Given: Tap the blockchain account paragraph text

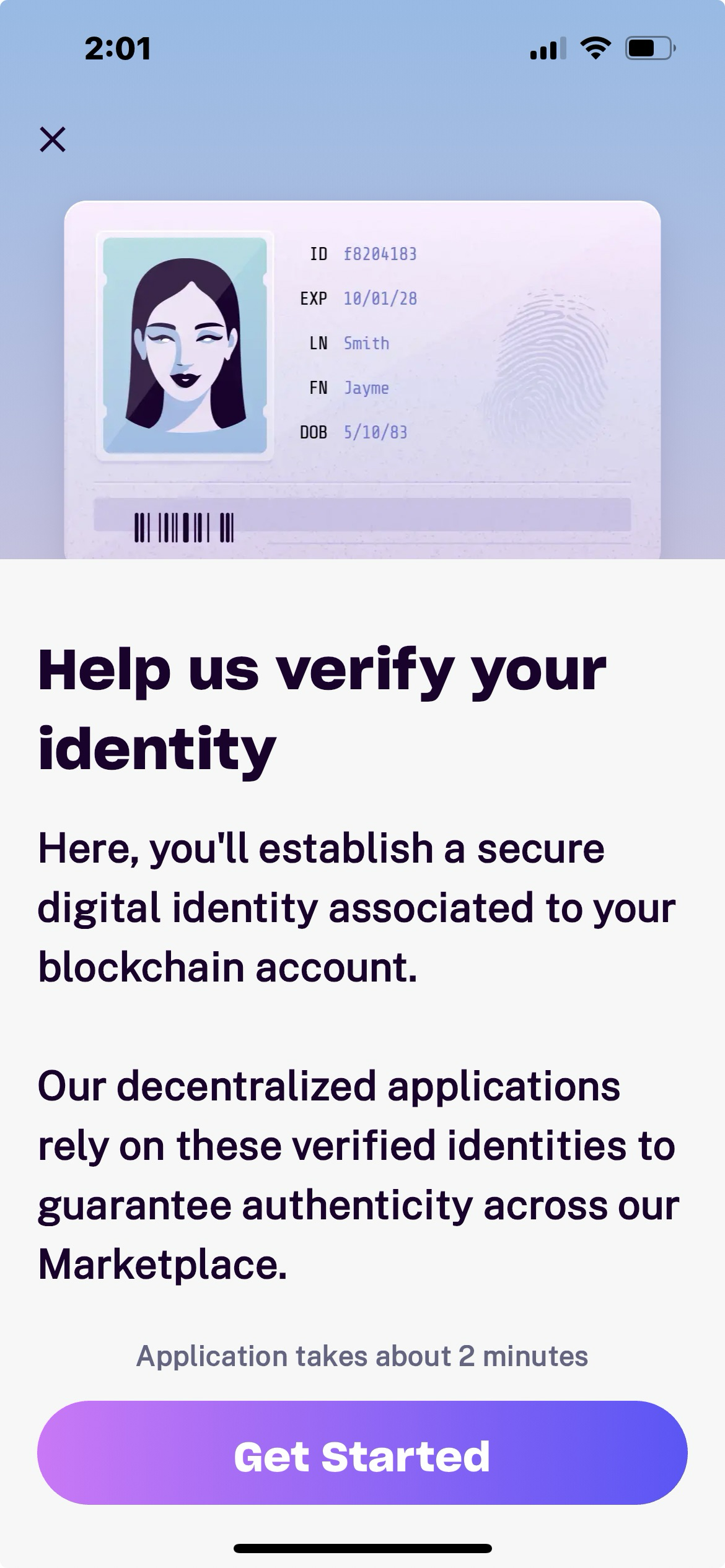Looking at the screenshot, I should click(x=356, y=907).
